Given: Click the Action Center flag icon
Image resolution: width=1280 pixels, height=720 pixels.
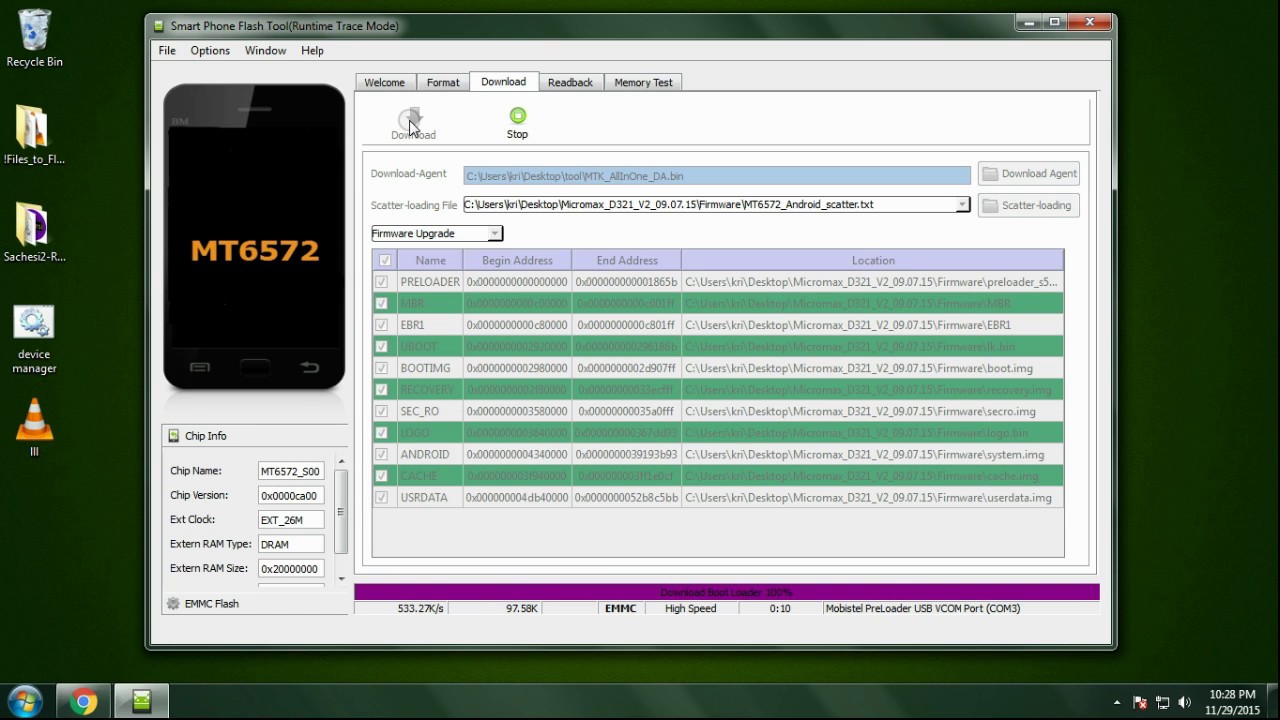Looking at the screenshot, I should coord(1140,702).
